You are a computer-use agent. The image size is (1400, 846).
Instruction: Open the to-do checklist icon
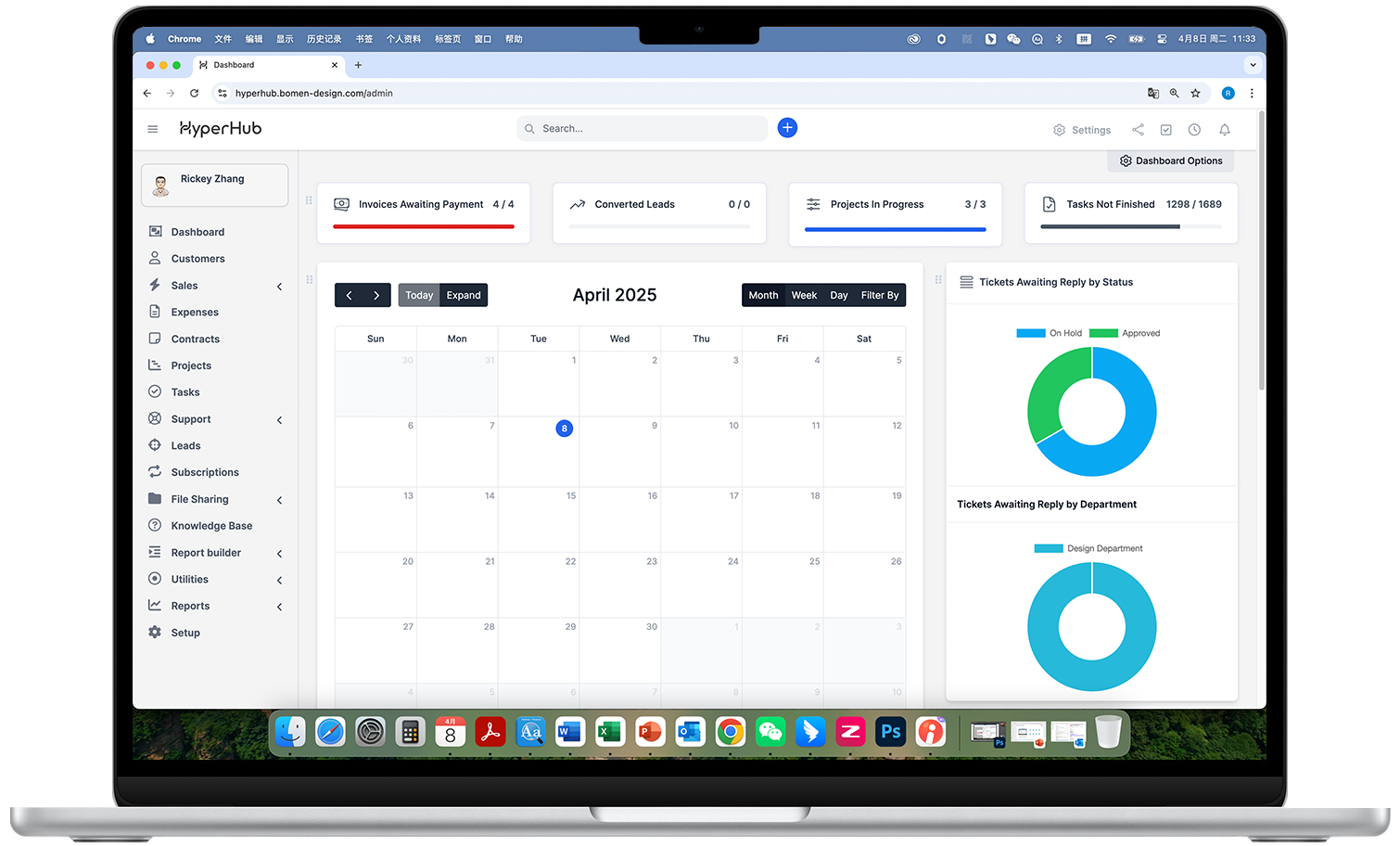[1165, 130]
